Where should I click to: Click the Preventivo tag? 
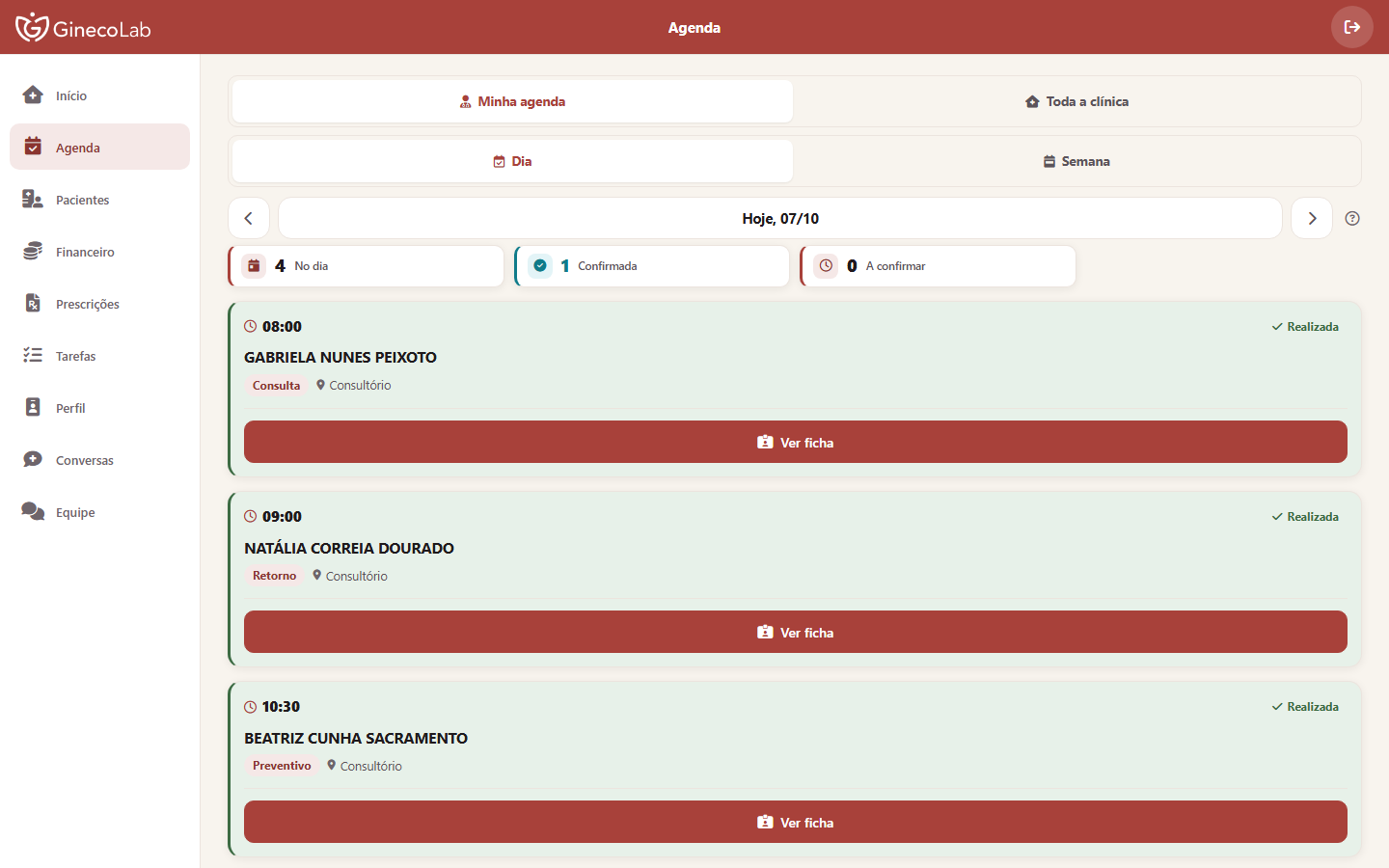click(282, 765)
